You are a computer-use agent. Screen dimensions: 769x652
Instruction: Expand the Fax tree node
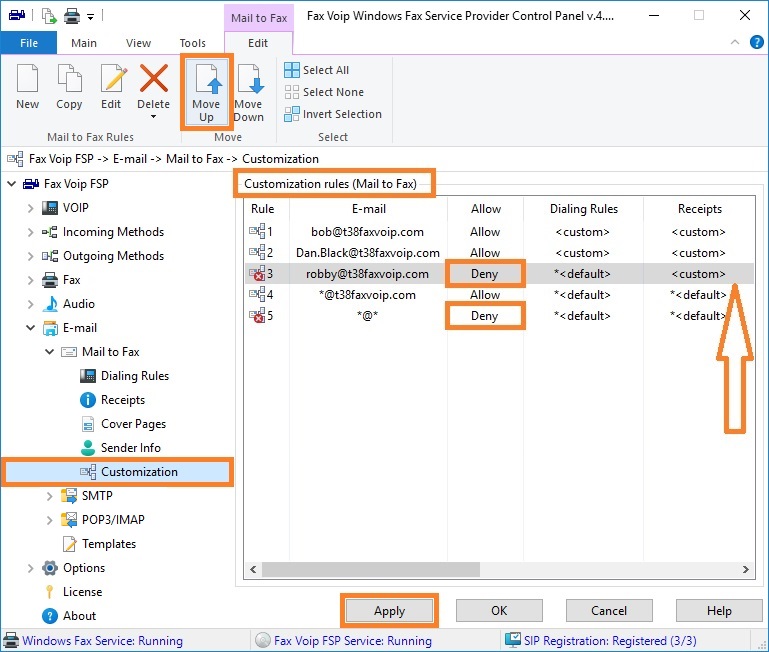click(30, 280)
